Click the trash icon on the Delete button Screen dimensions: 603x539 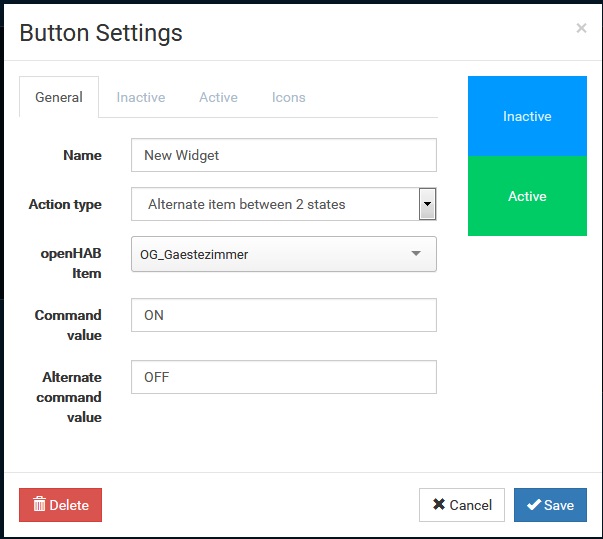tap(40, 505)
